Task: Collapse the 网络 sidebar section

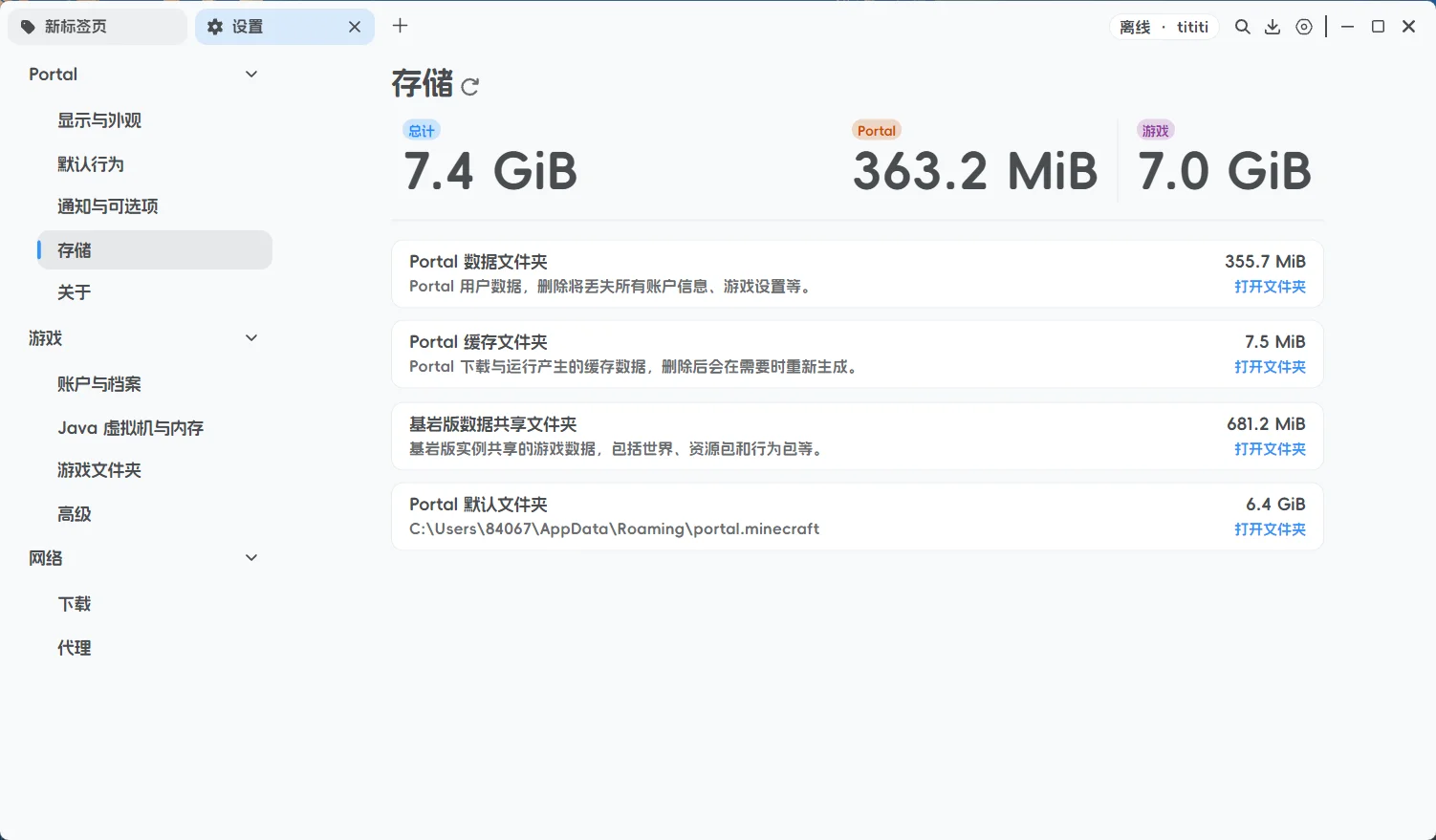Action: (x=251, y=558)
